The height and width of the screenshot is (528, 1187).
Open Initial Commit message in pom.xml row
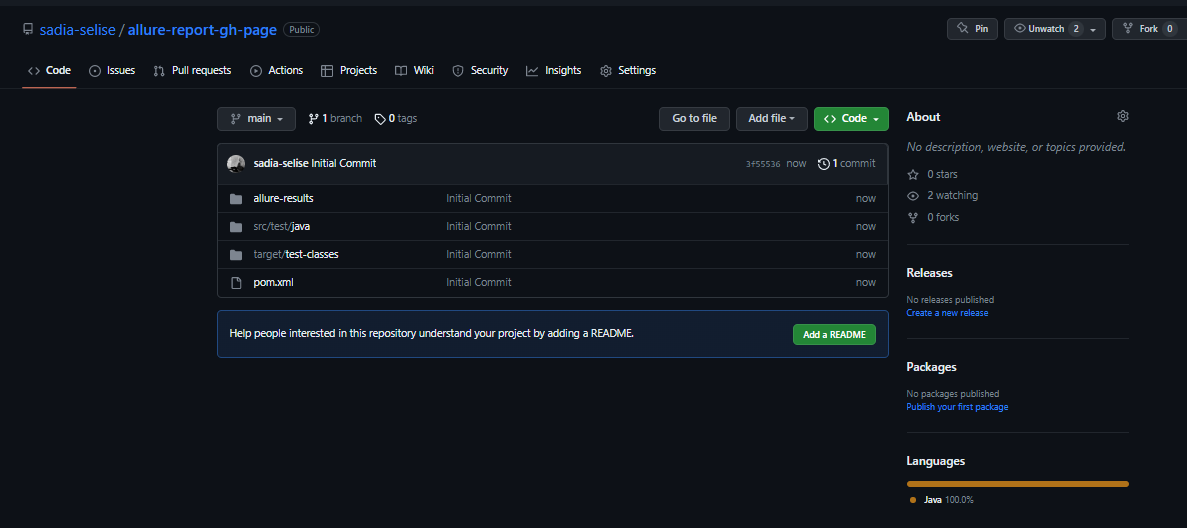[479, 283]
